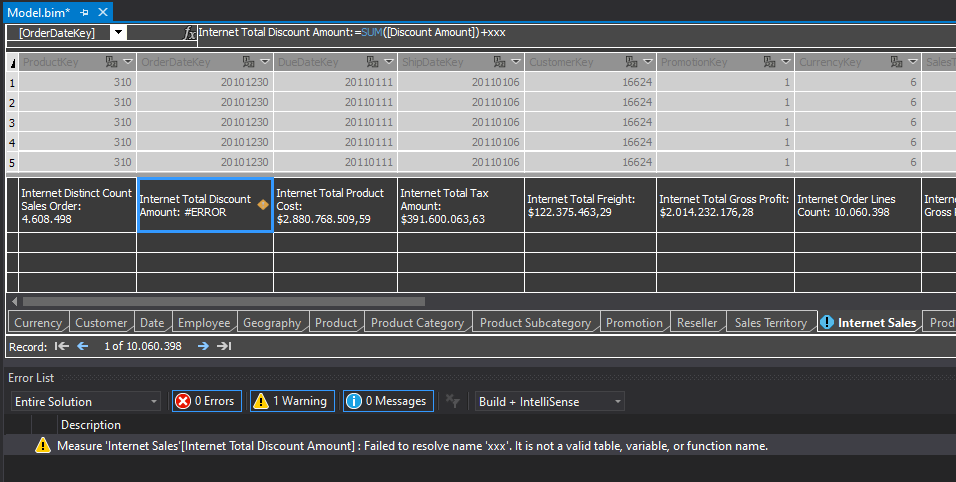The image size is (956, 482).
Task: Switch to the Currency table tab
Action: tap(38, 323)
